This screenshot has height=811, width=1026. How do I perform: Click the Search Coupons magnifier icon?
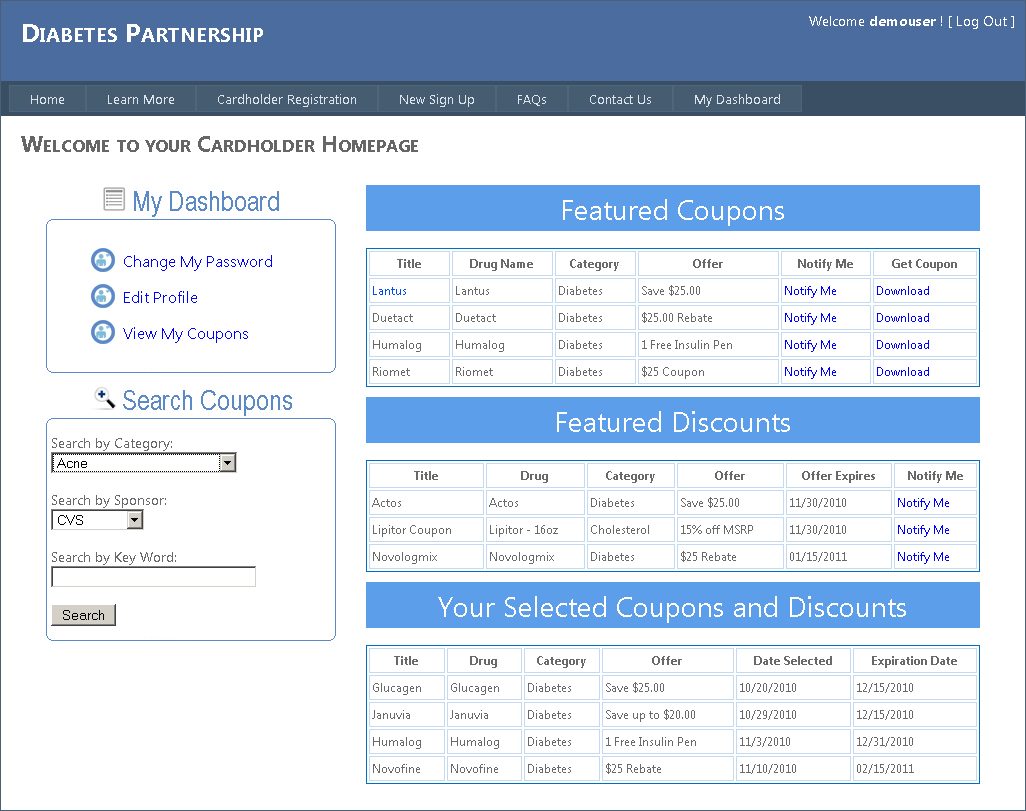coord(105,398)
